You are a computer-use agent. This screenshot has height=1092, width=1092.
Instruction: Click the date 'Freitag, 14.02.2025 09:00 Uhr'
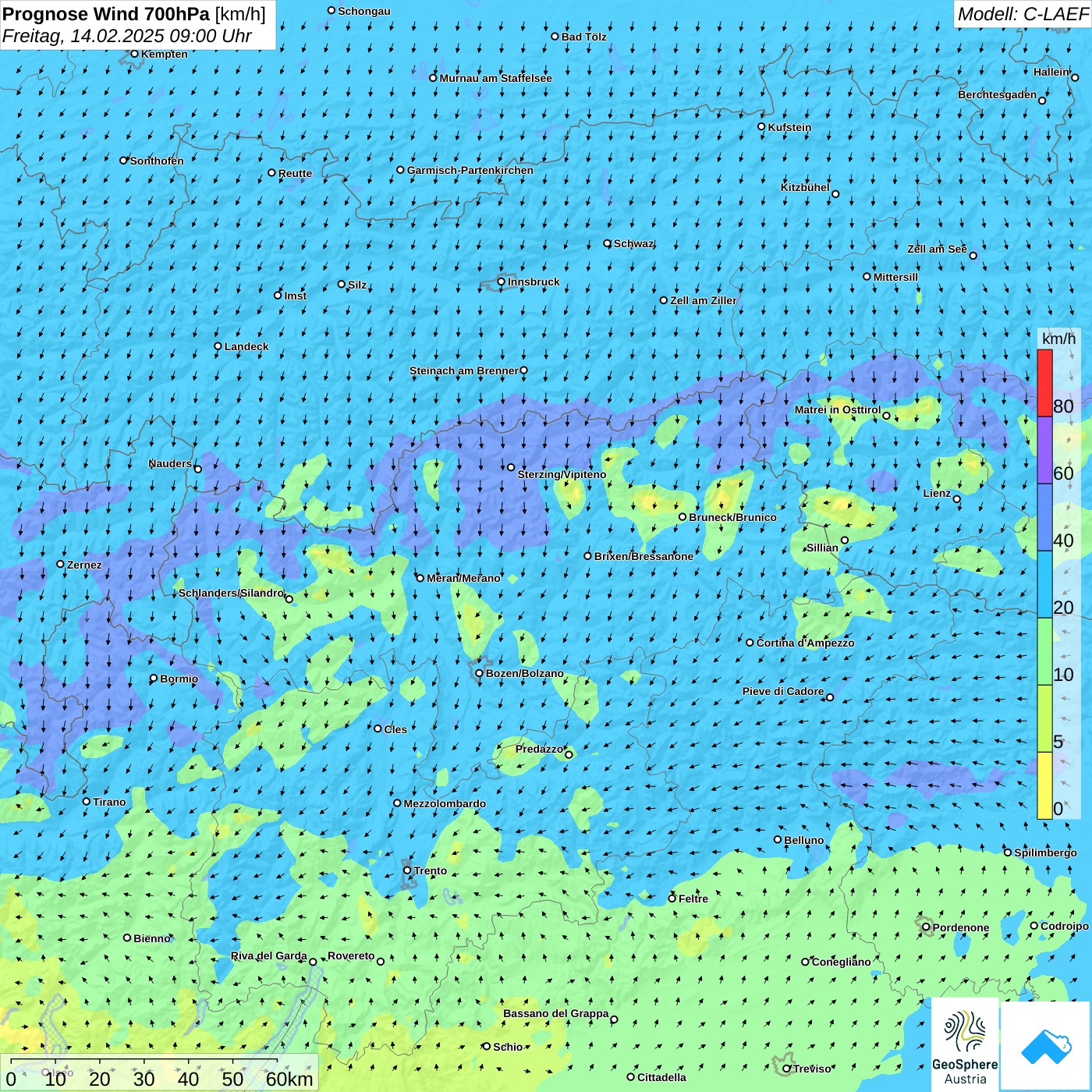click(x=127, y=36)
